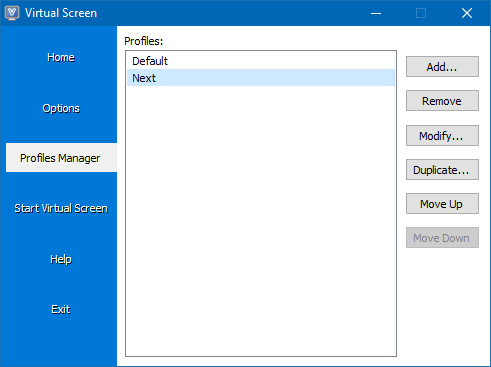Choose Exit in the sidebar
Screen dimensions: 491x367
click(x=61, y=309)
